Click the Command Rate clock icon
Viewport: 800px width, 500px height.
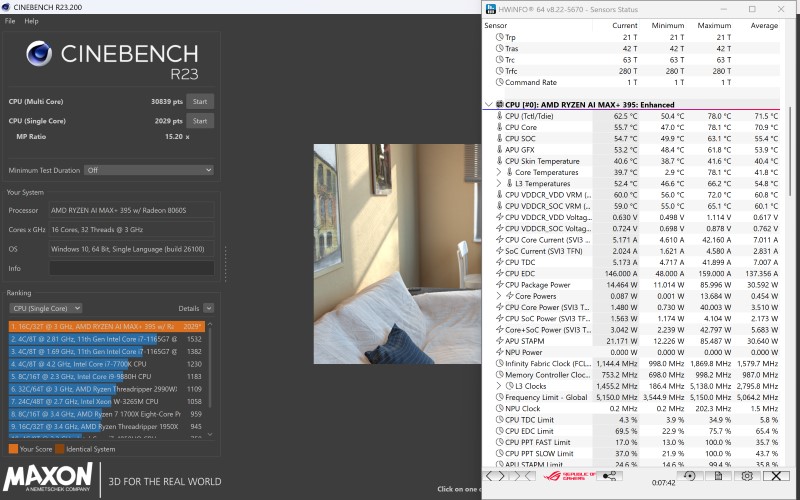click(x=499, y=82)
